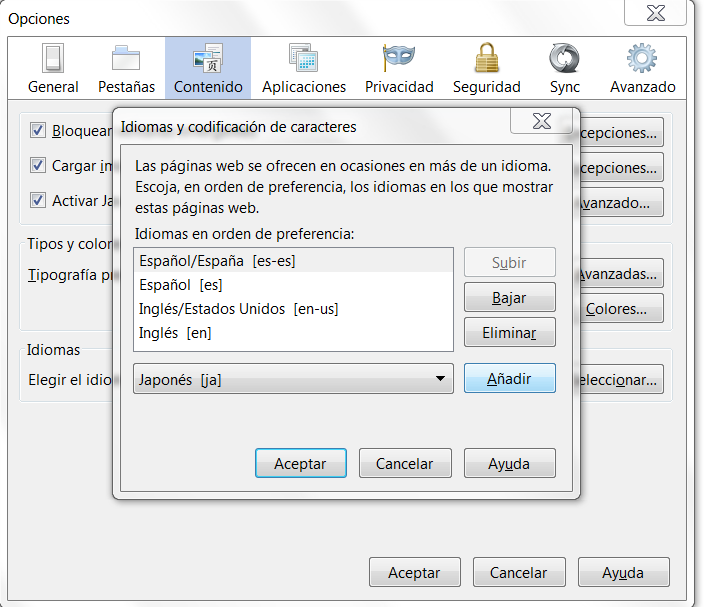Uncheck the Cargar imágenes checkbox
706x607 pixels.
point(38,166)
